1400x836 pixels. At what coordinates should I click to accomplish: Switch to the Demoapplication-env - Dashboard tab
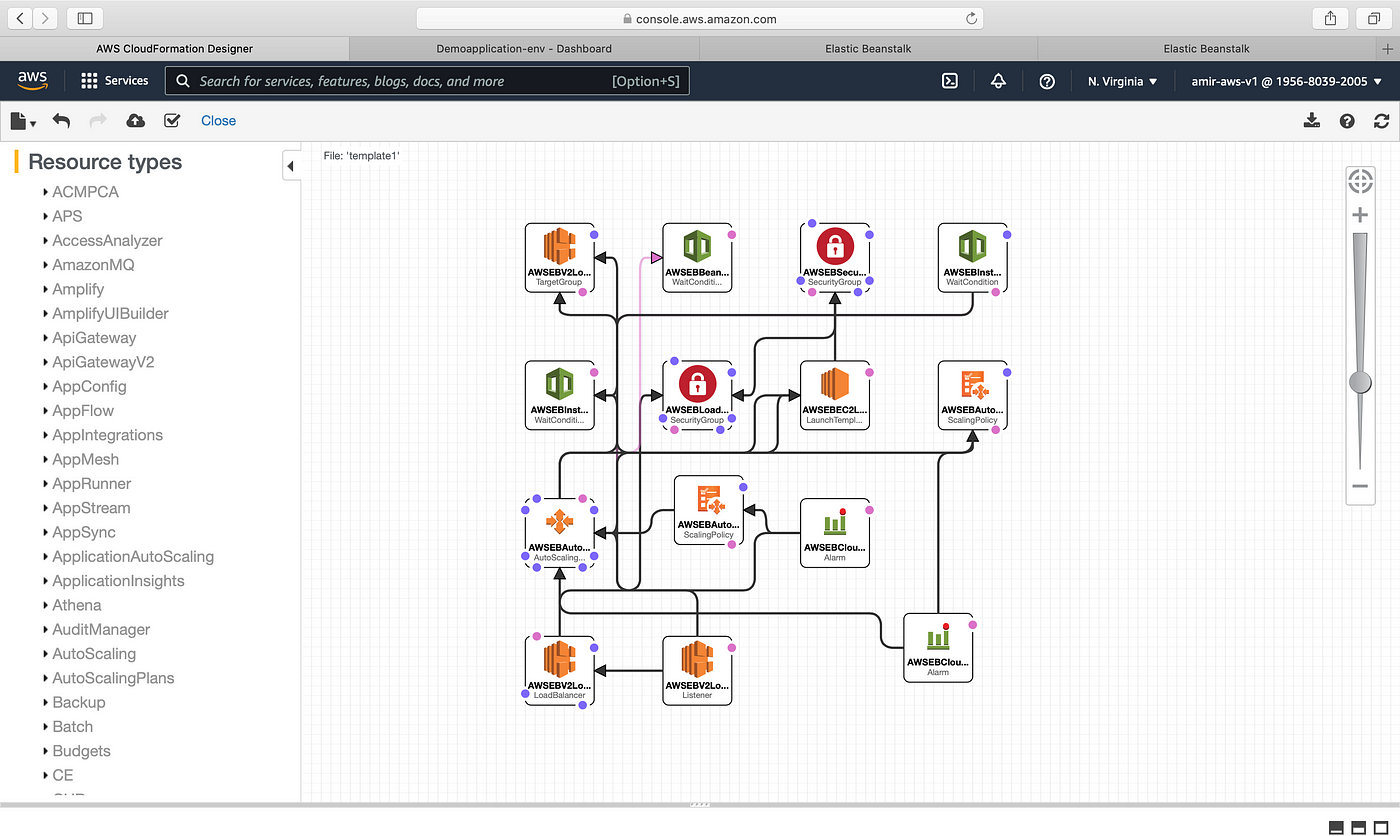tap(524, 48)
